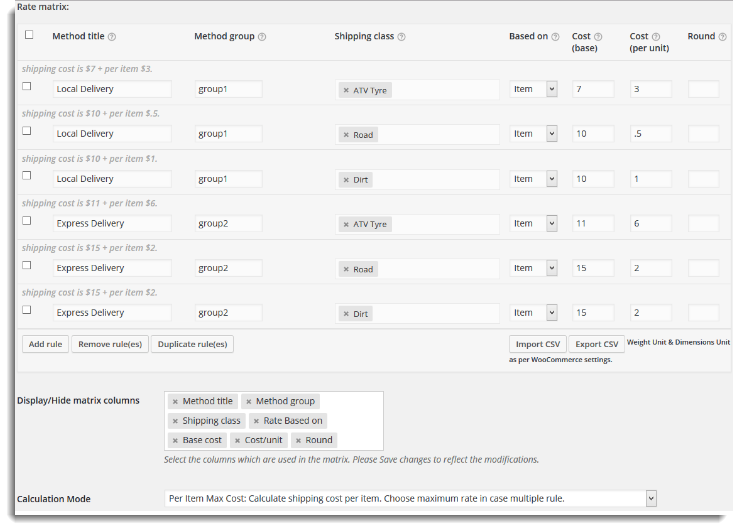733x530 pixels.
Task: Check the $10 + per item $1 rule
Action: [27, 176]
